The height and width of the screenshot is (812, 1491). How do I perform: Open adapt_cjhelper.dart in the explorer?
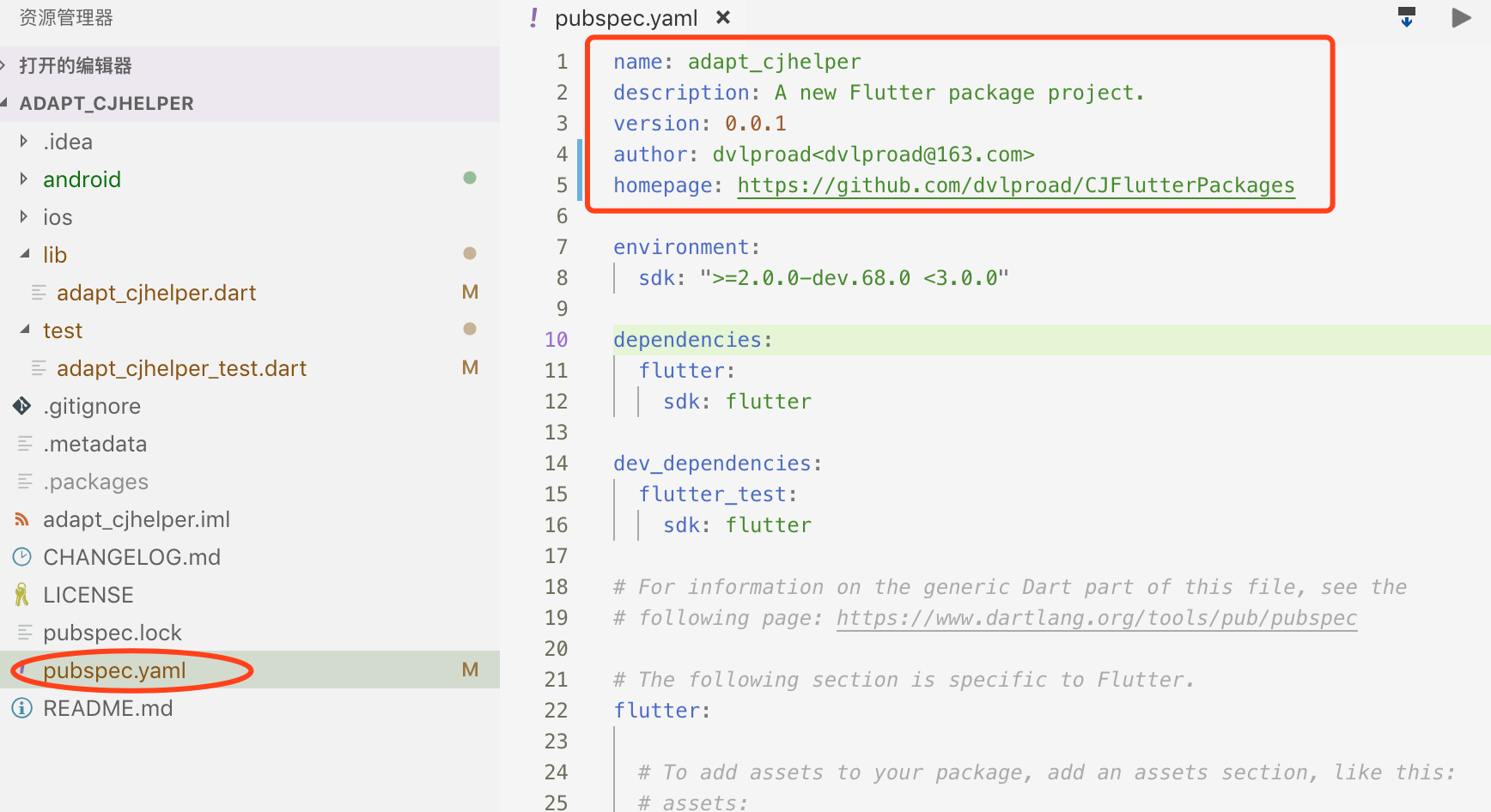[156, 293]
